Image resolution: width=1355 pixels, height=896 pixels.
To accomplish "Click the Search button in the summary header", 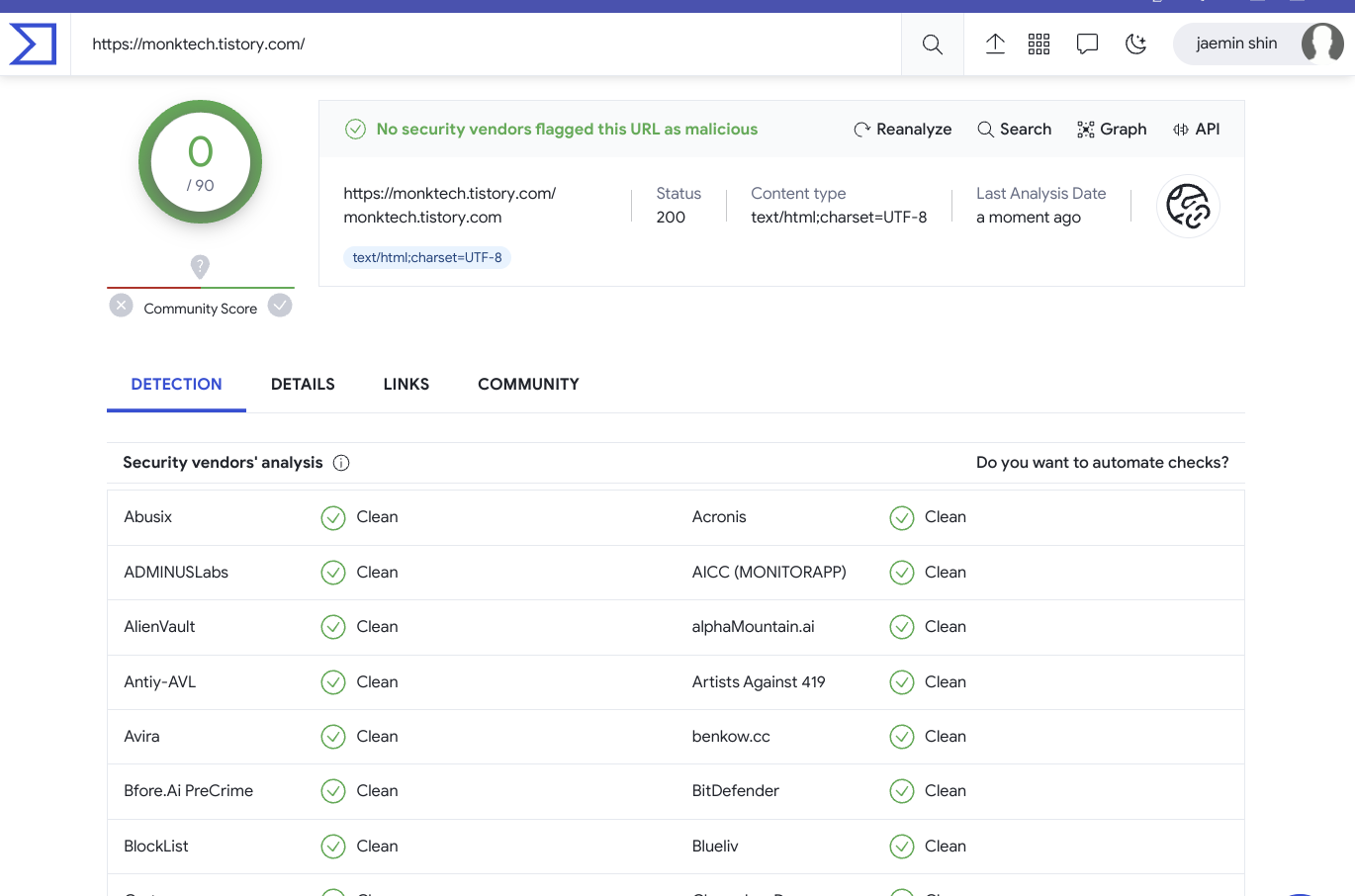I will pyautogui.click(x=1014, y=130).
